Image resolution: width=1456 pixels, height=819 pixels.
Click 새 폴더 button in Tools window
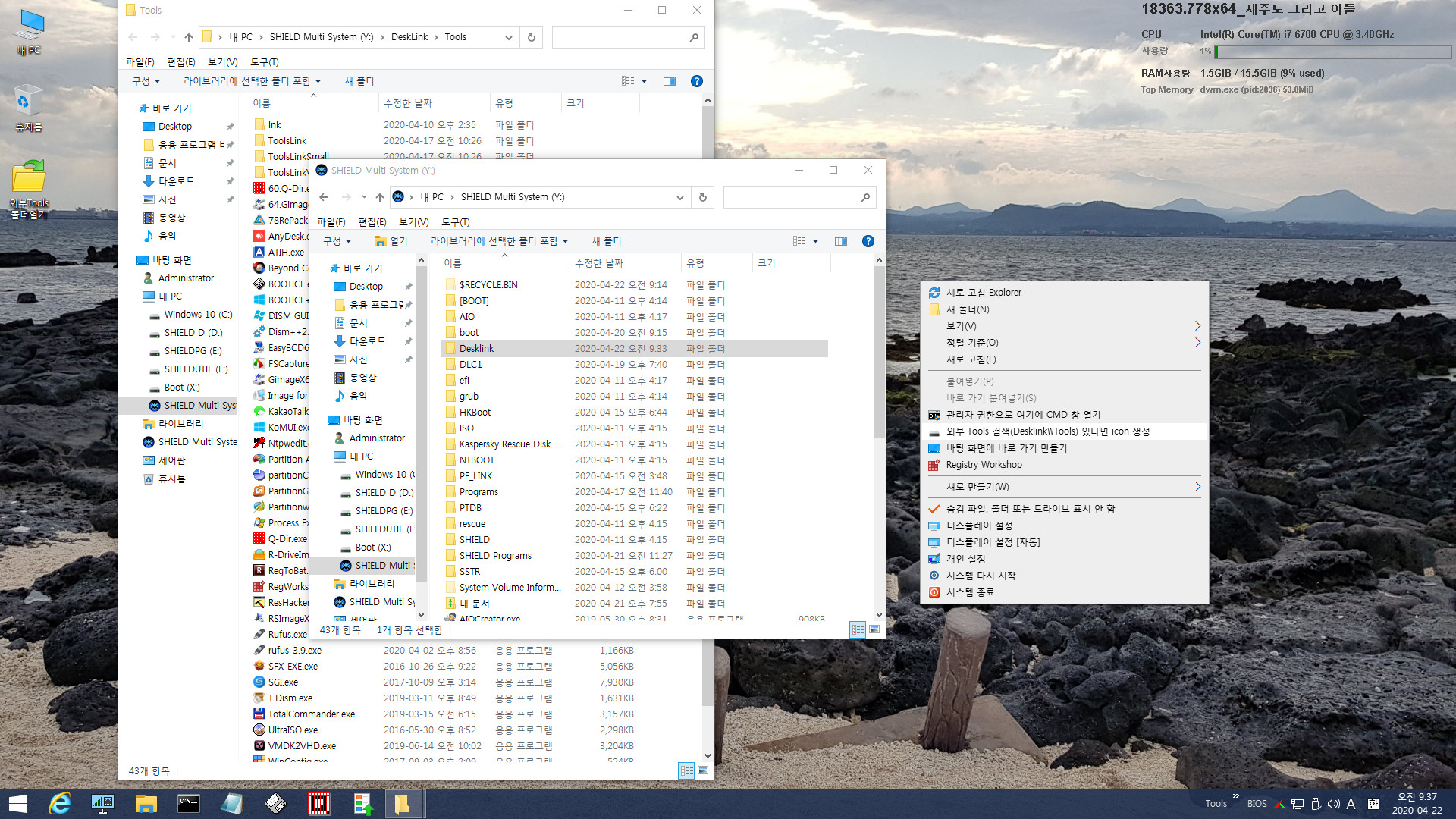tap(359, 81)
